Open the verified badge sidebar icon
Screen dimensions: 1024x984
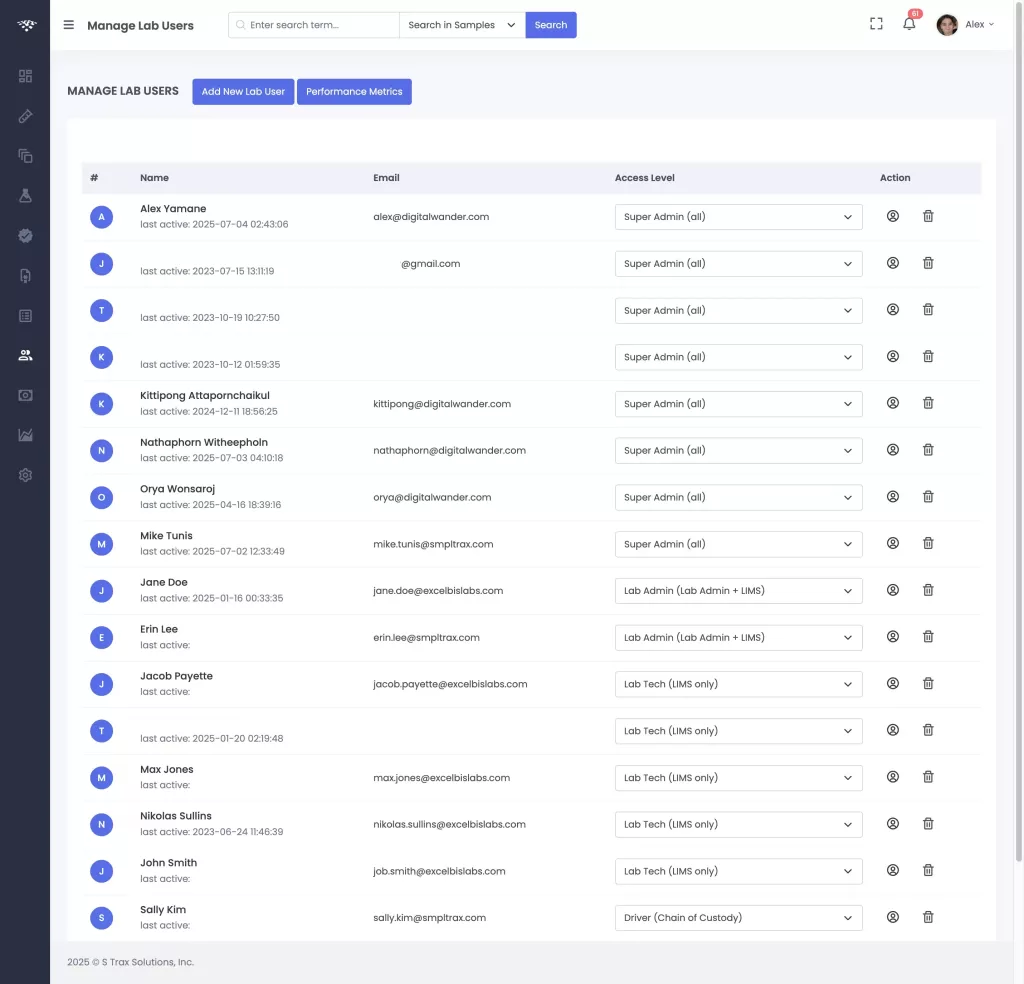click(25, 236)
